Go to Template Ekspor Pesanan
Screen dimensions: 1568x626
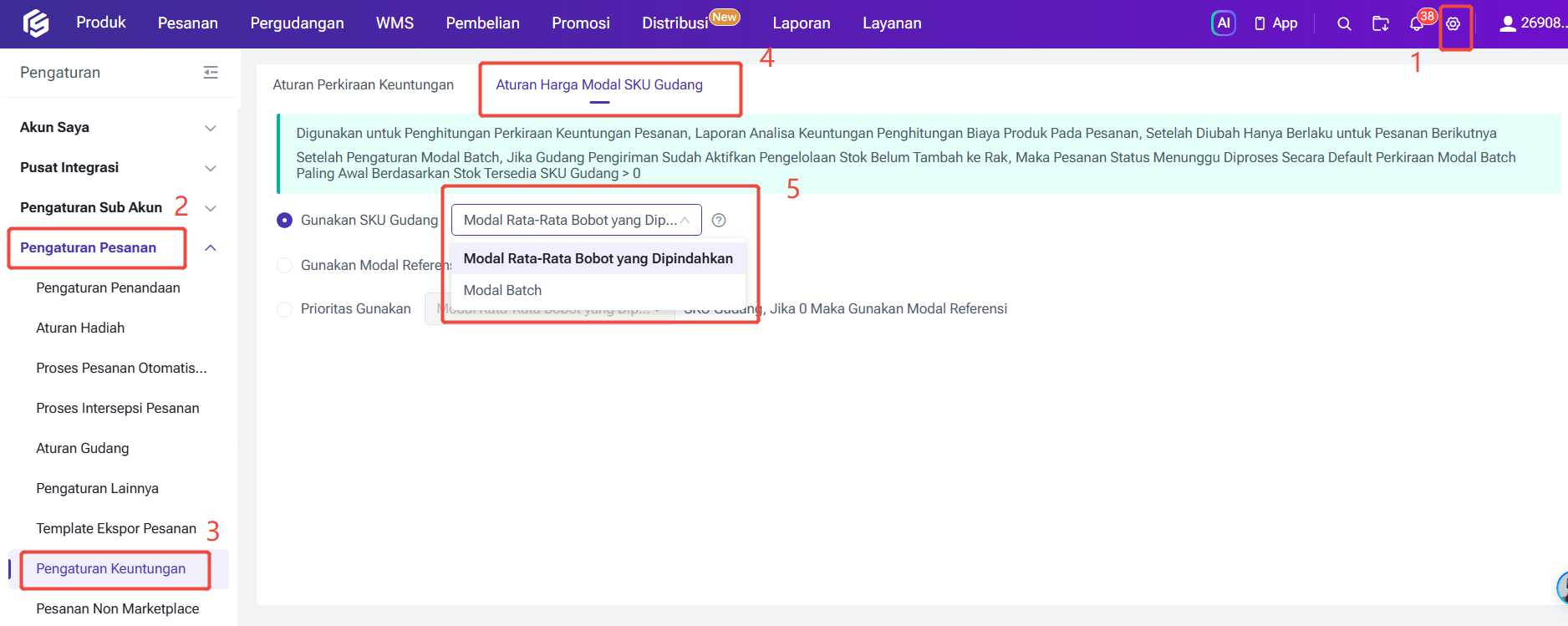[x=116, y=528]
